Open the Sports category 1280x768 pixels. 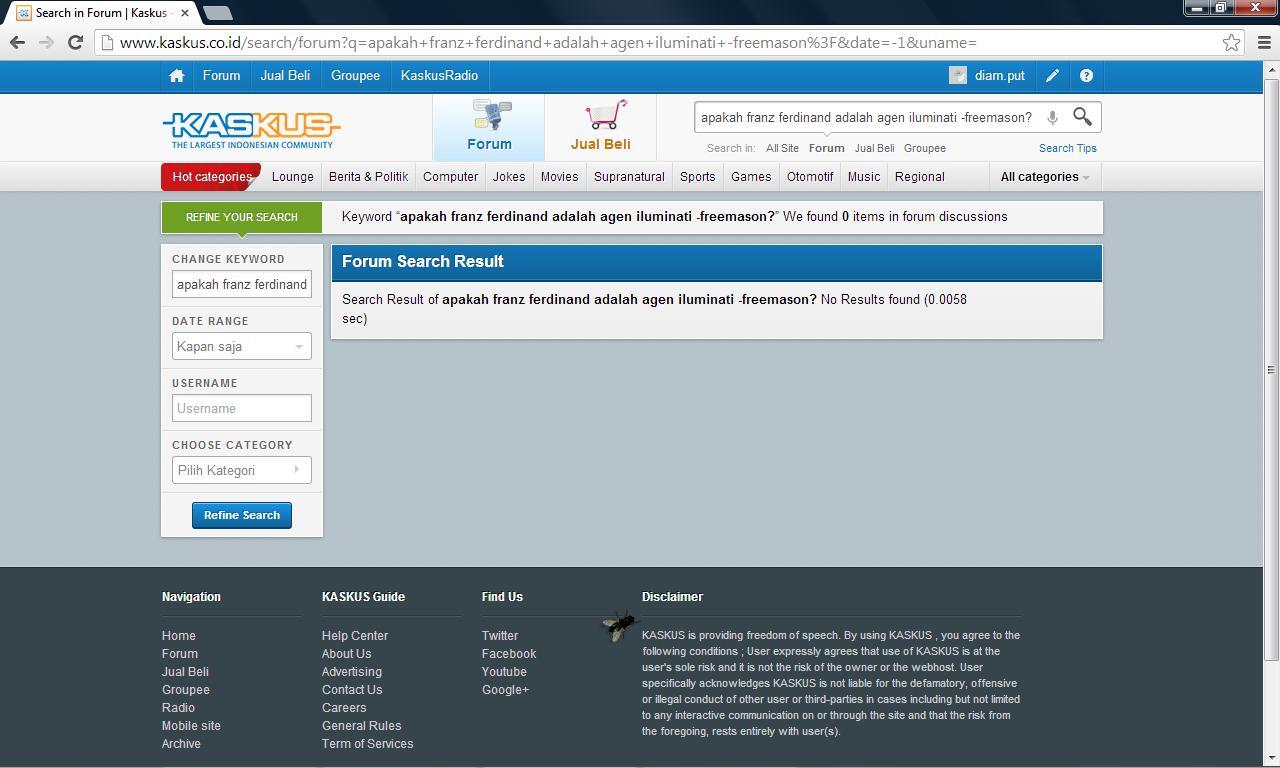[x=697, y=177]
